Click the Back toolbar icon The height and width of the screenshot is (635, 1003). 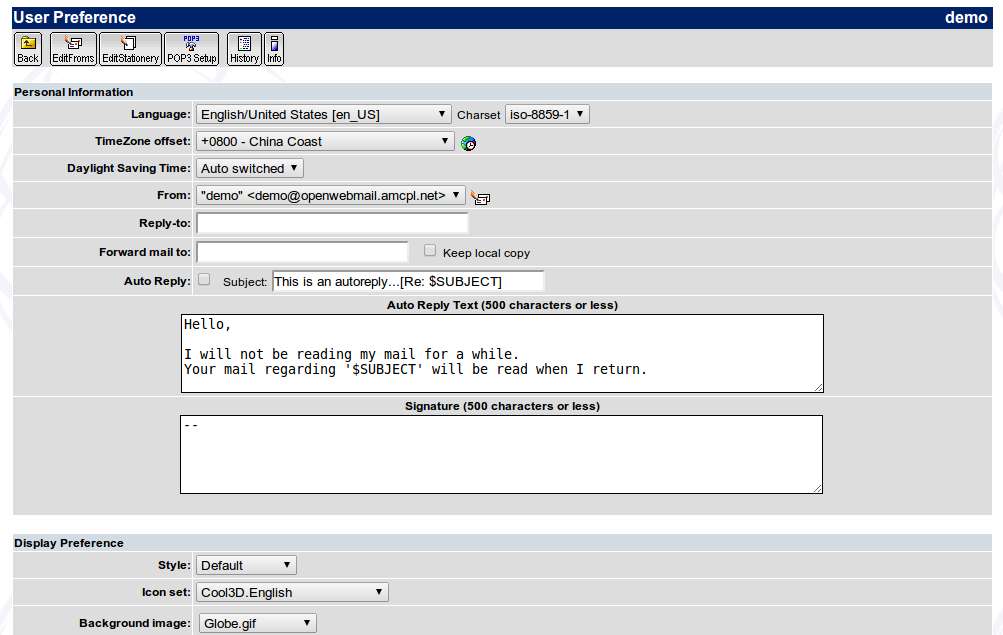tap(28, 49)
